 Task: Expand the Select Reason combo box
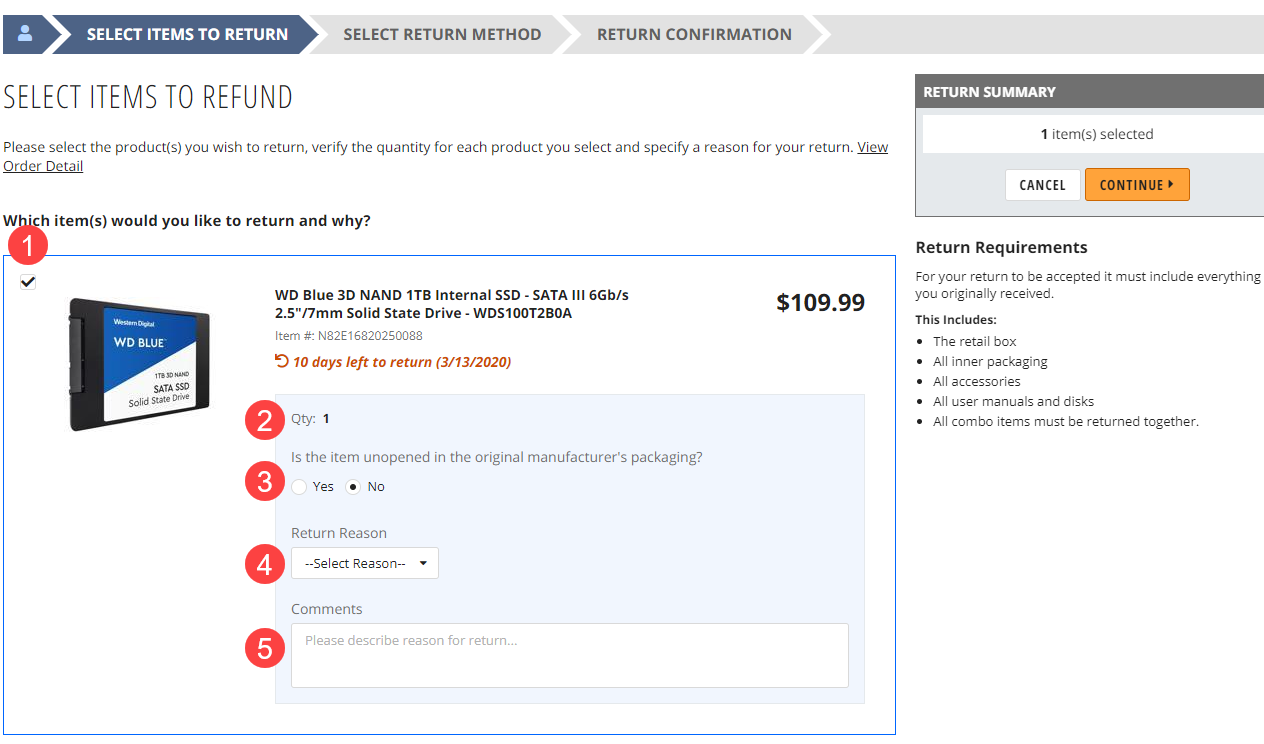click(x=364, y=562)
